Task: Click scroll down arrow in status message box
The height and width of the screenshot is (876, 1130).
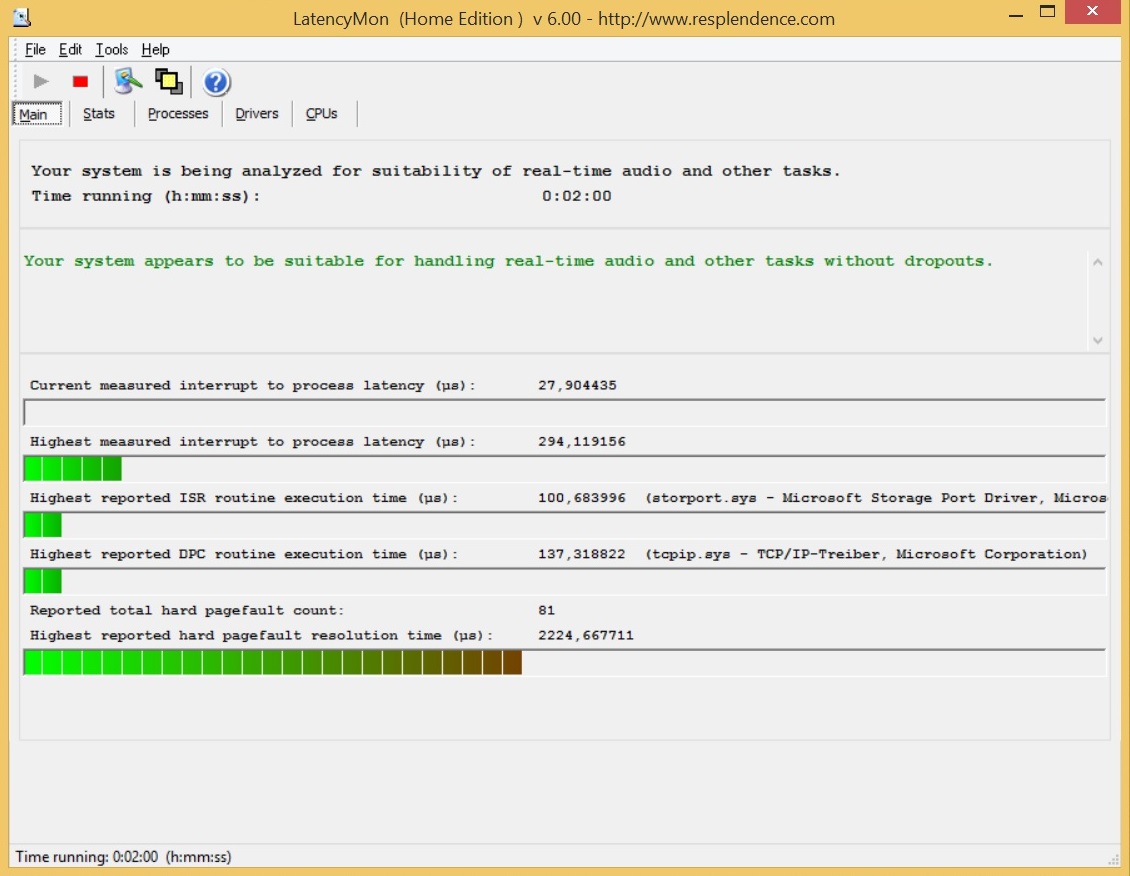Action: pos(1098,340)
